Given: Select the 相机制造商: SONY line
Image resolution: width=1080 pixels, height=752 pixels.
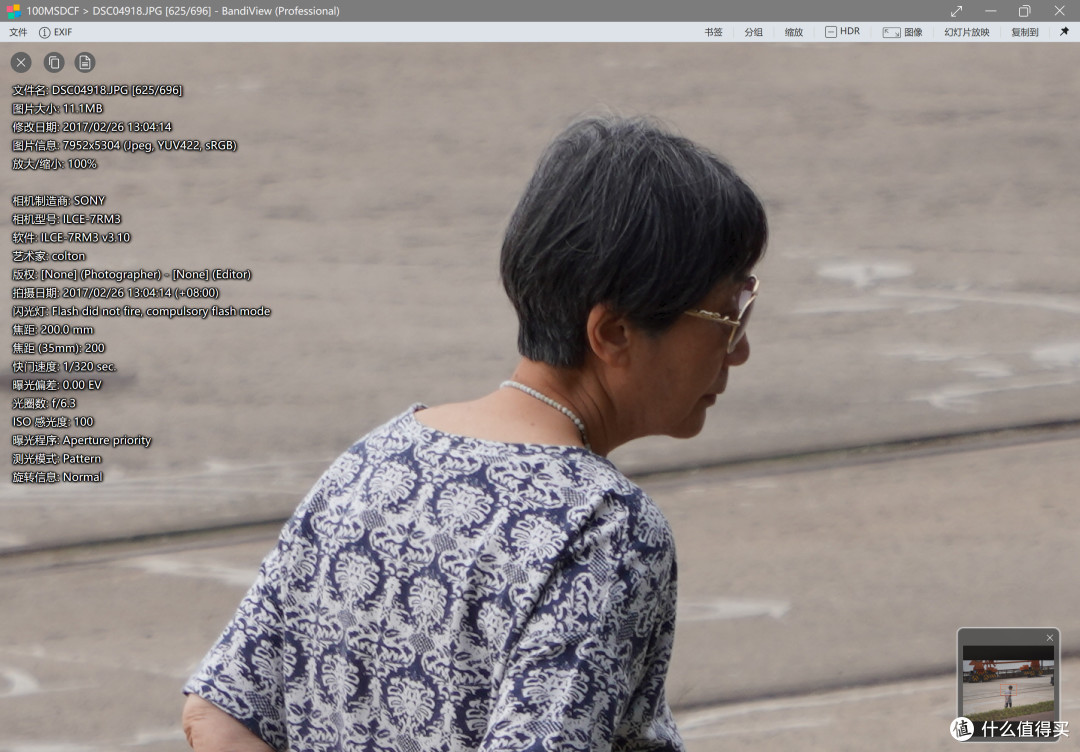Looking at the screenshot, I should tap(59, 200).
